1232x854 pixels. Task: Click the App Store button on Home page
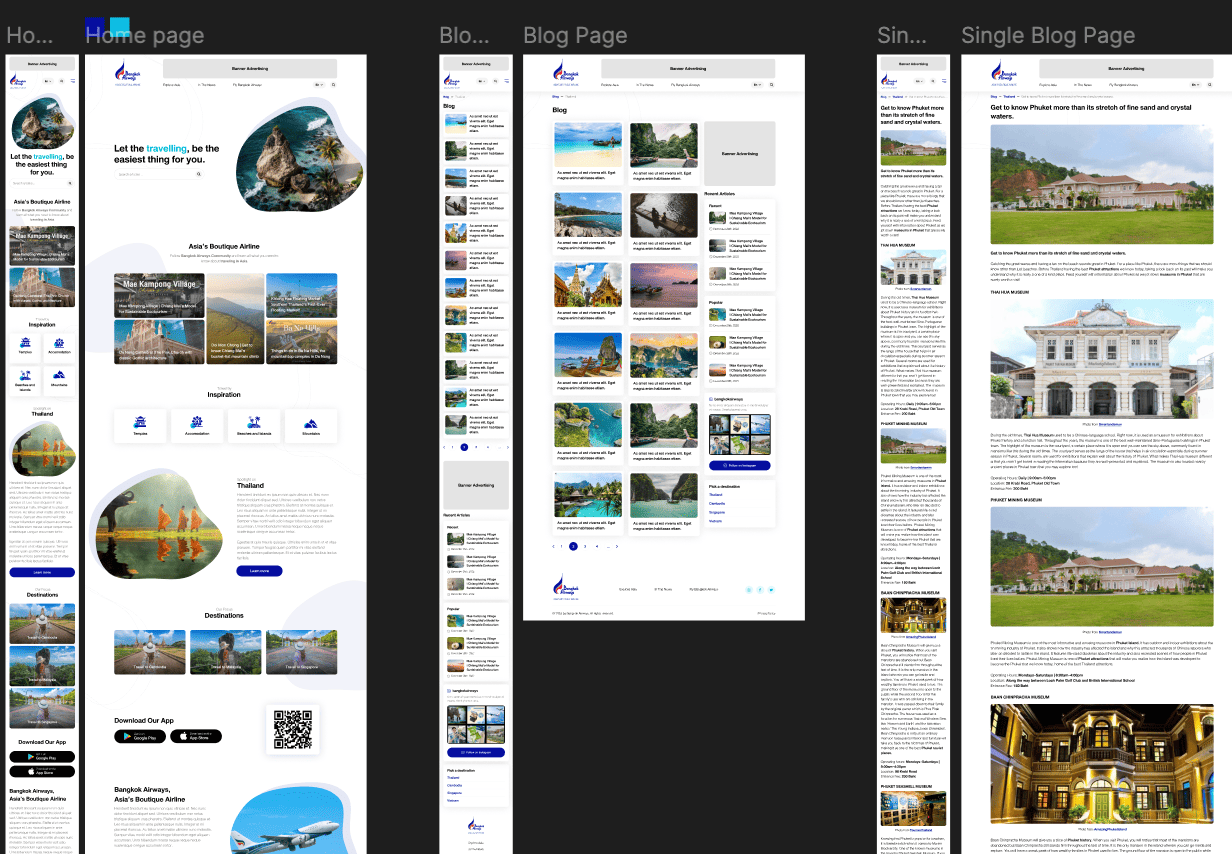coord(196,736)
